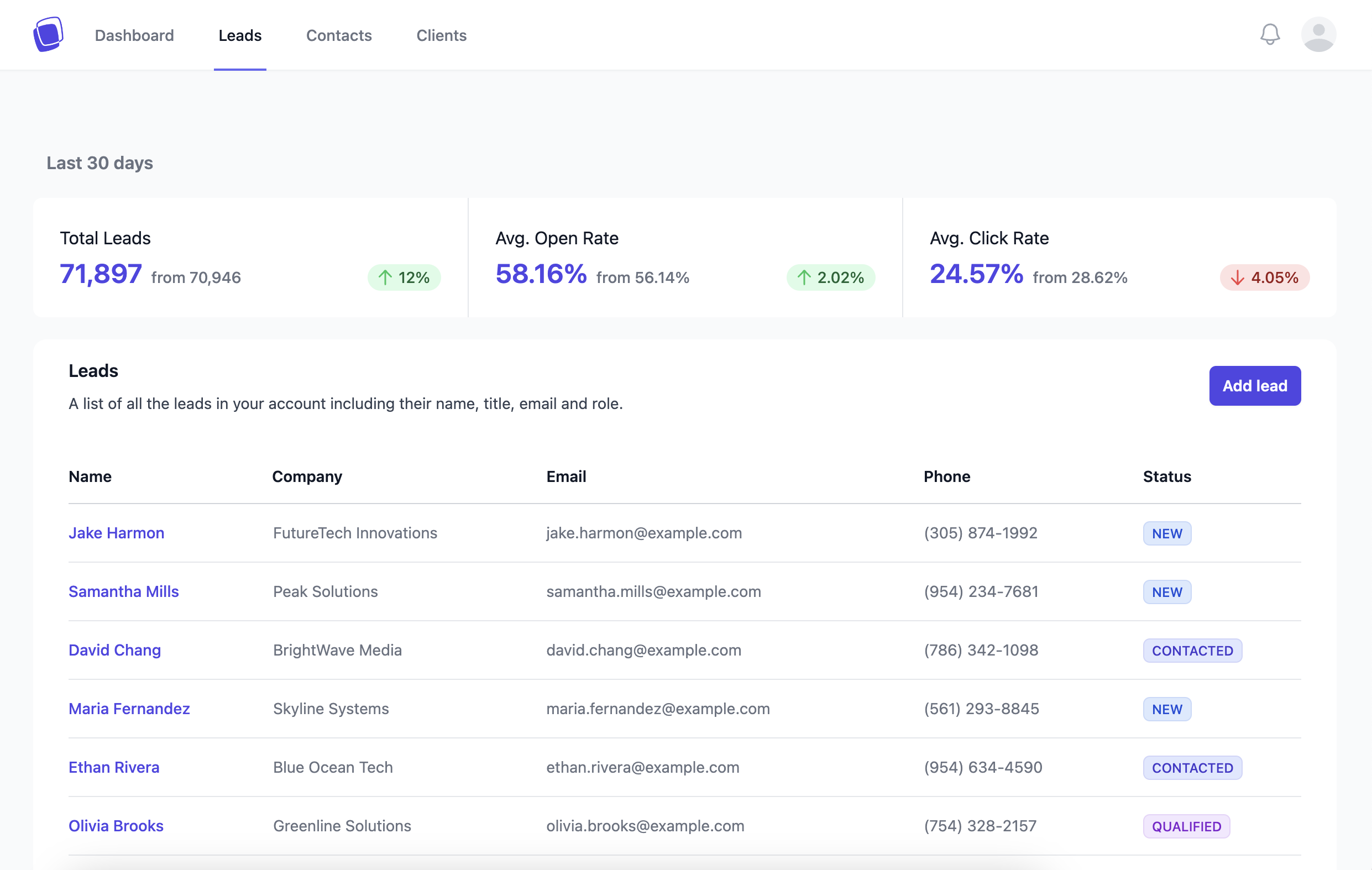Click the Add lead button
Image resolution: width=1372 pixels, height=870 pixels.
(x=1255, y=386)
